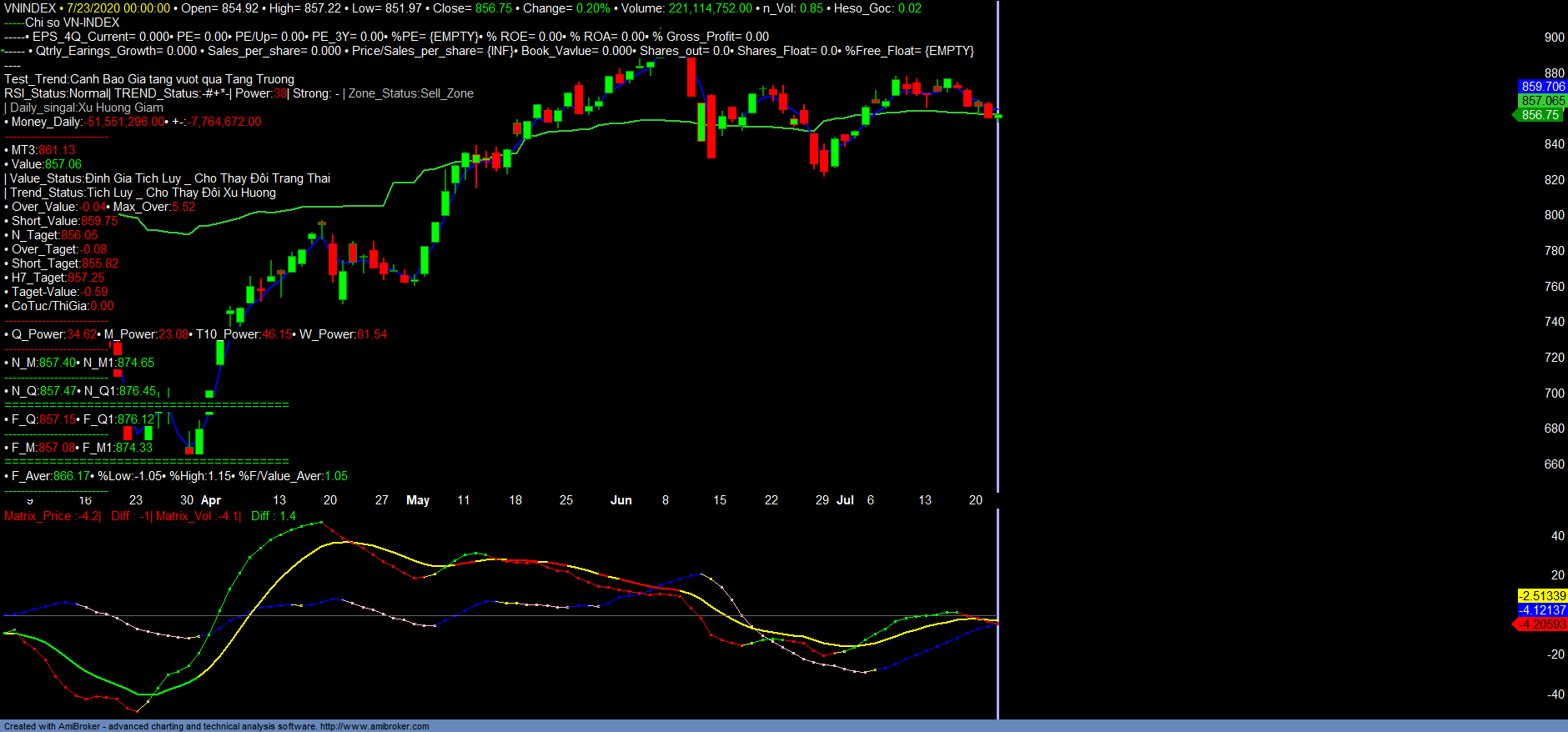Click the 900 level on the price axis

1554,38
